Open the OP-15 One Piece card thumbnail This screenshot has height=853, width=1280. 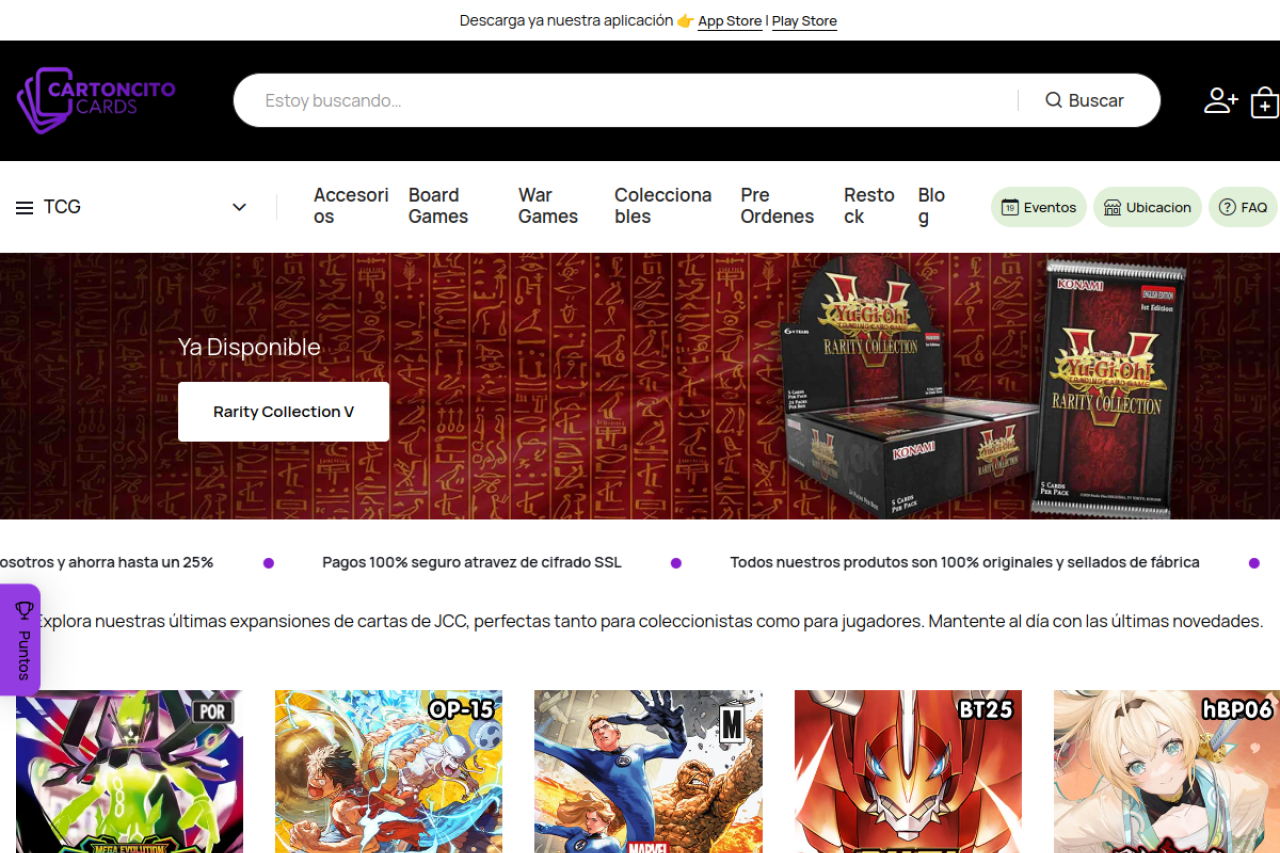(388, 770)
